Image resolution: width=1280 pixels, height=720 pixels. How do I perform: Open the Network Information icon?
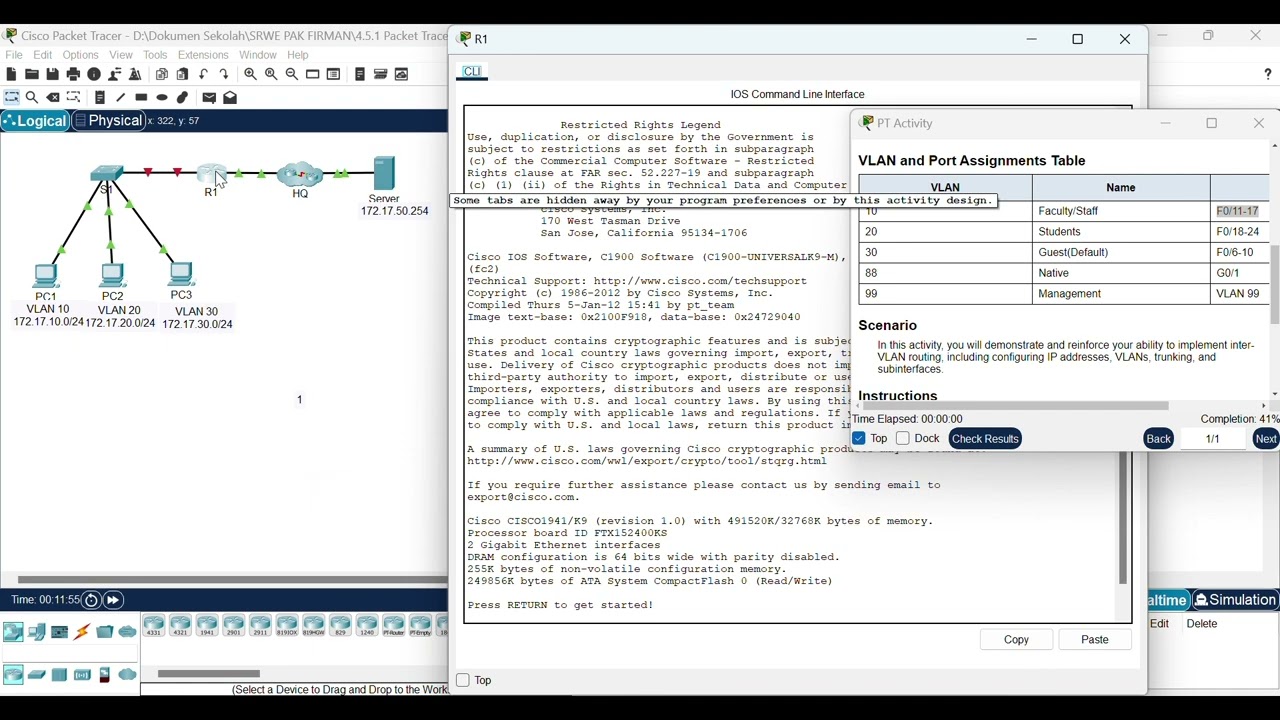tap(94, 75)
